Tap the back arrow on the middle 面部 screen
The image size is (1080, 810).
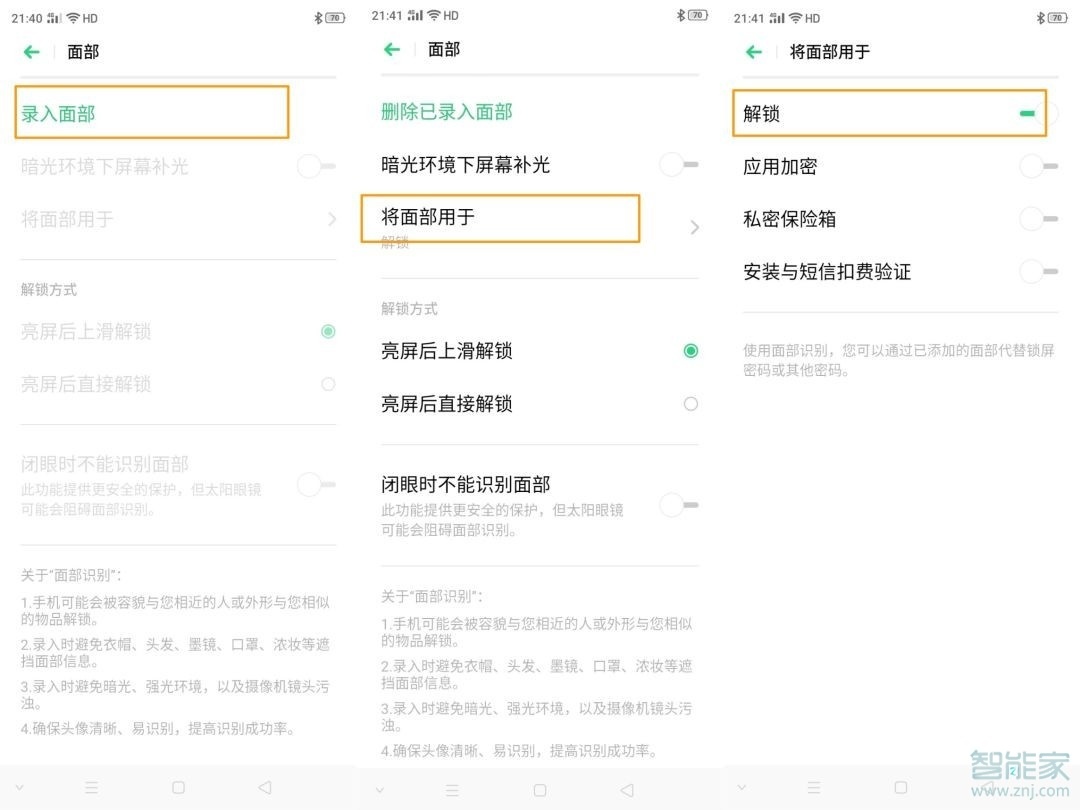pos(391,49)
